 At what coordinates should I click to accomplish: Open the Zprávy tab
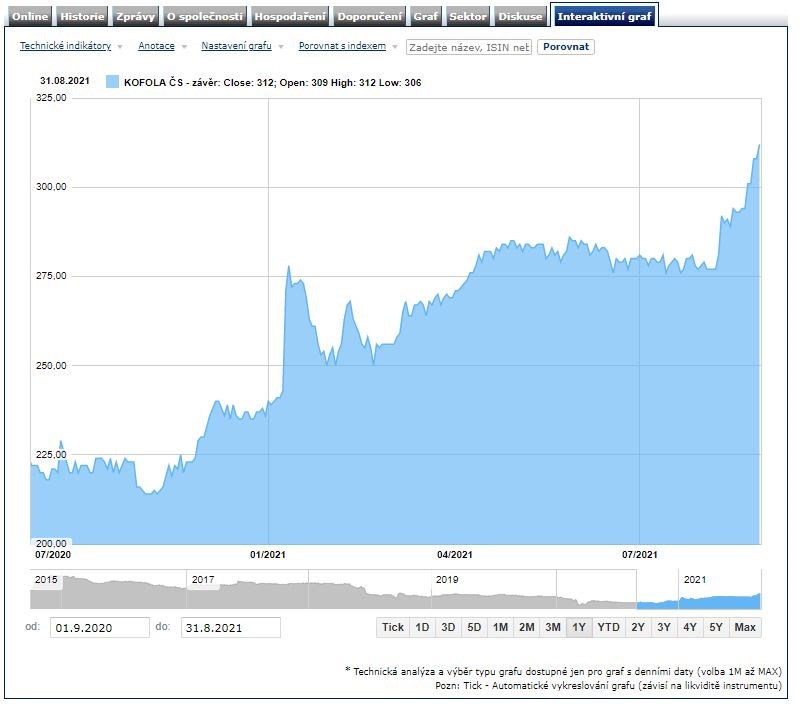[x=134, y=17]
